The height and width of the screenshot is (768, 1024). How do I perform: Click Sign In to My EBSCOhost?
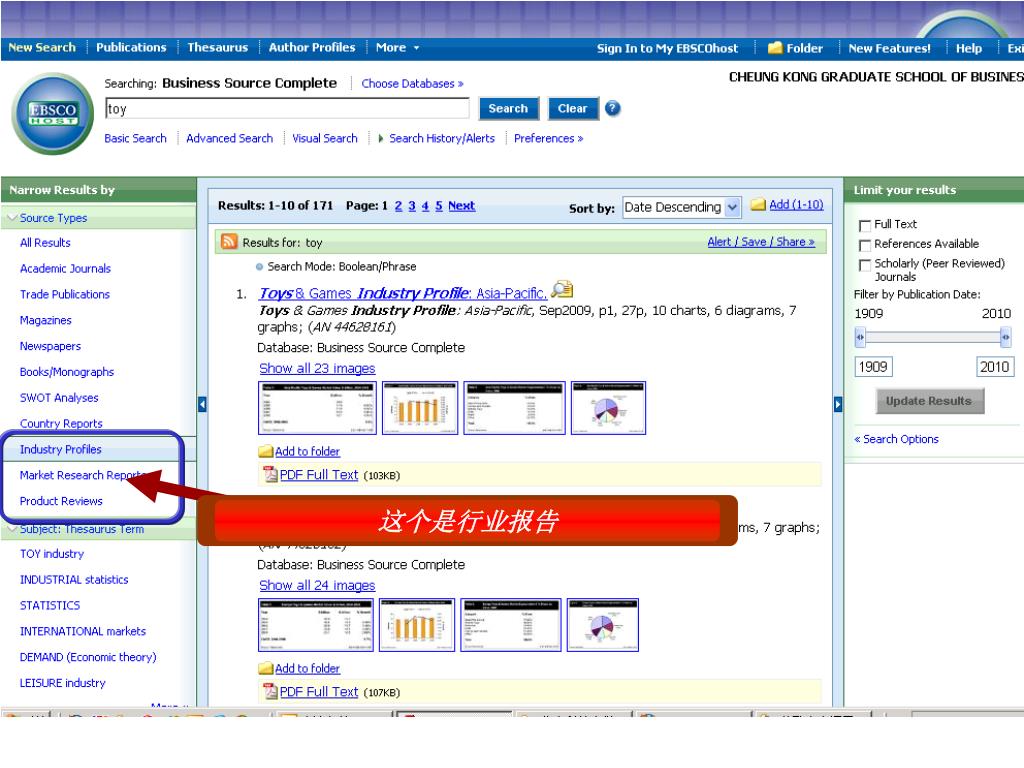click(667, 48)
